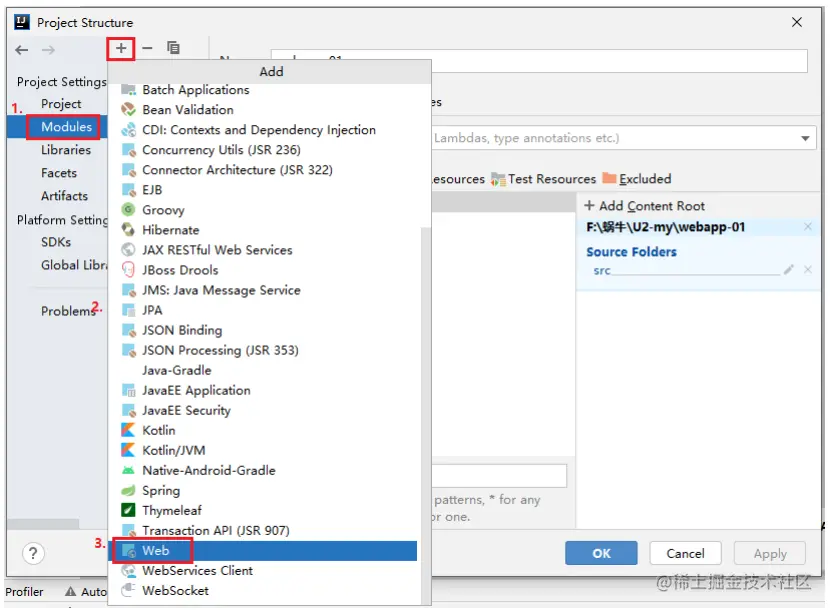Click the src source folder link
The image size is (830, 610).
click(x=602, y=271)
